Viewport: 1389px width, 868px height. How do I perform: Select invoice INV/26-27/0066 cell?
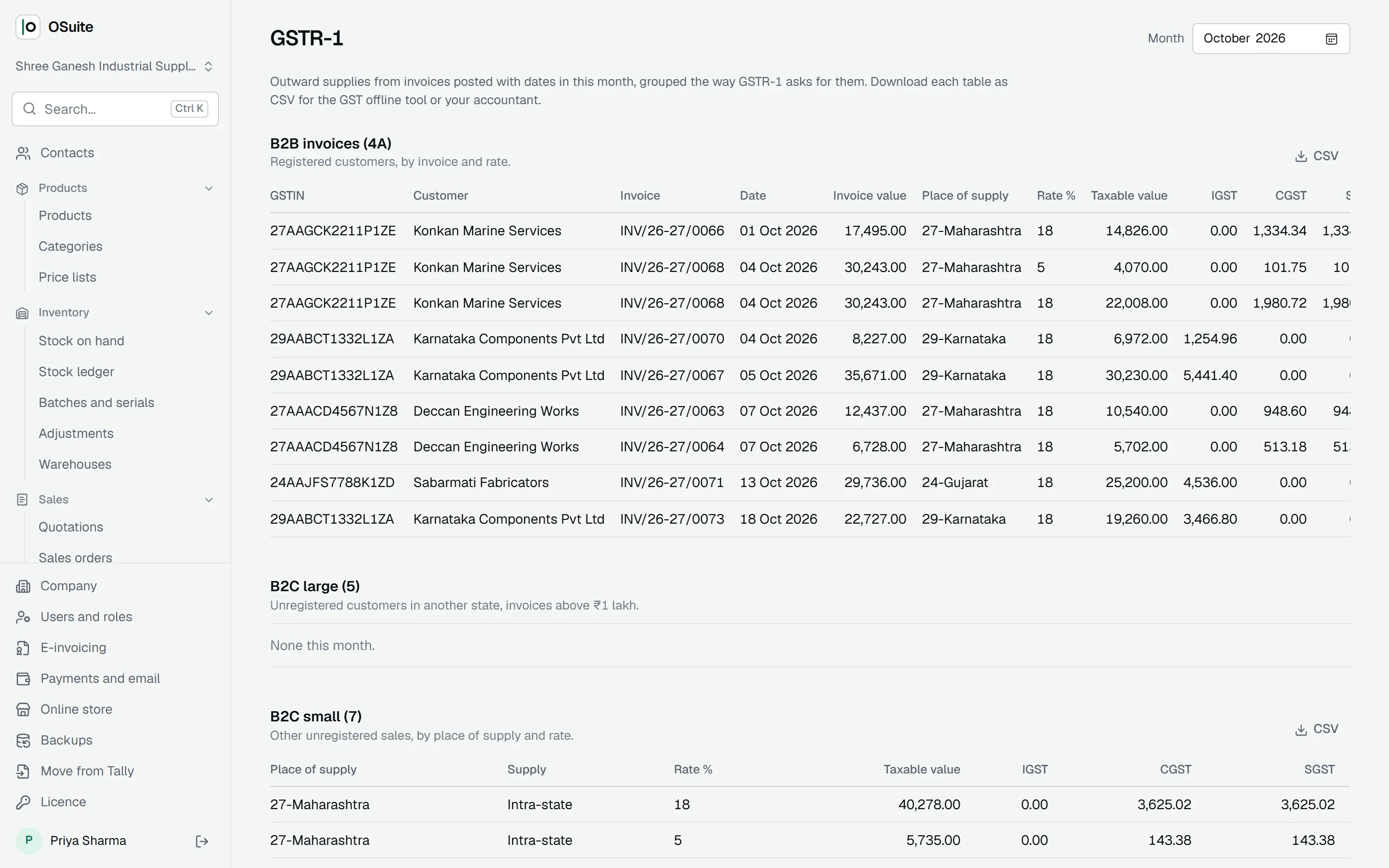(x=672, y=231)
